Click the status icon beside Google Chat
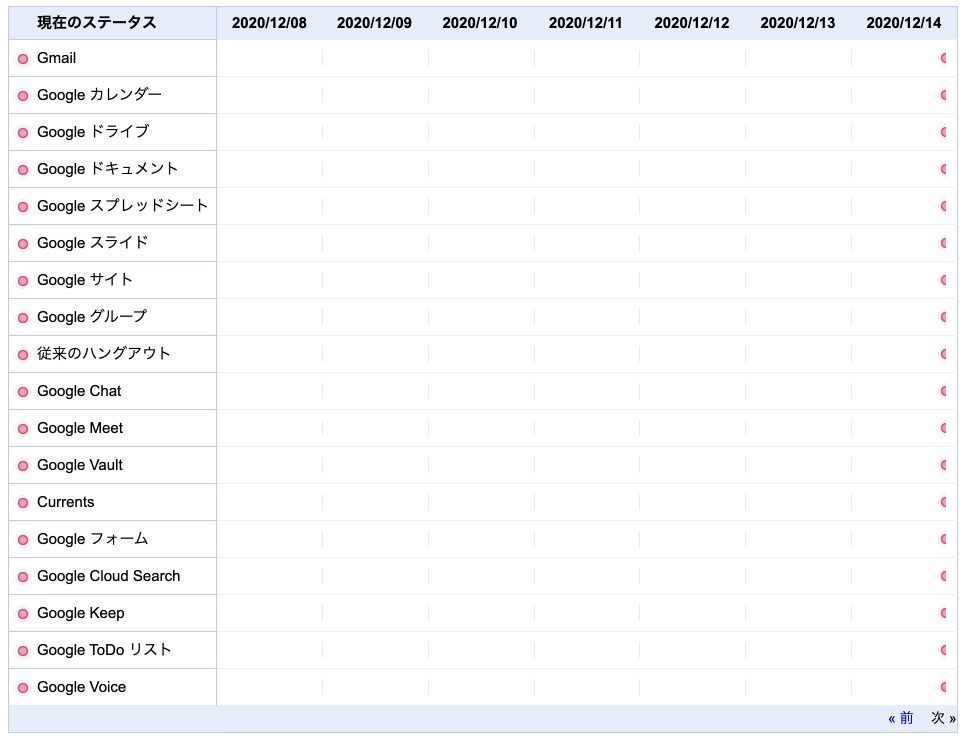This screenshot has width=969, height=745. tap(23, 392)
